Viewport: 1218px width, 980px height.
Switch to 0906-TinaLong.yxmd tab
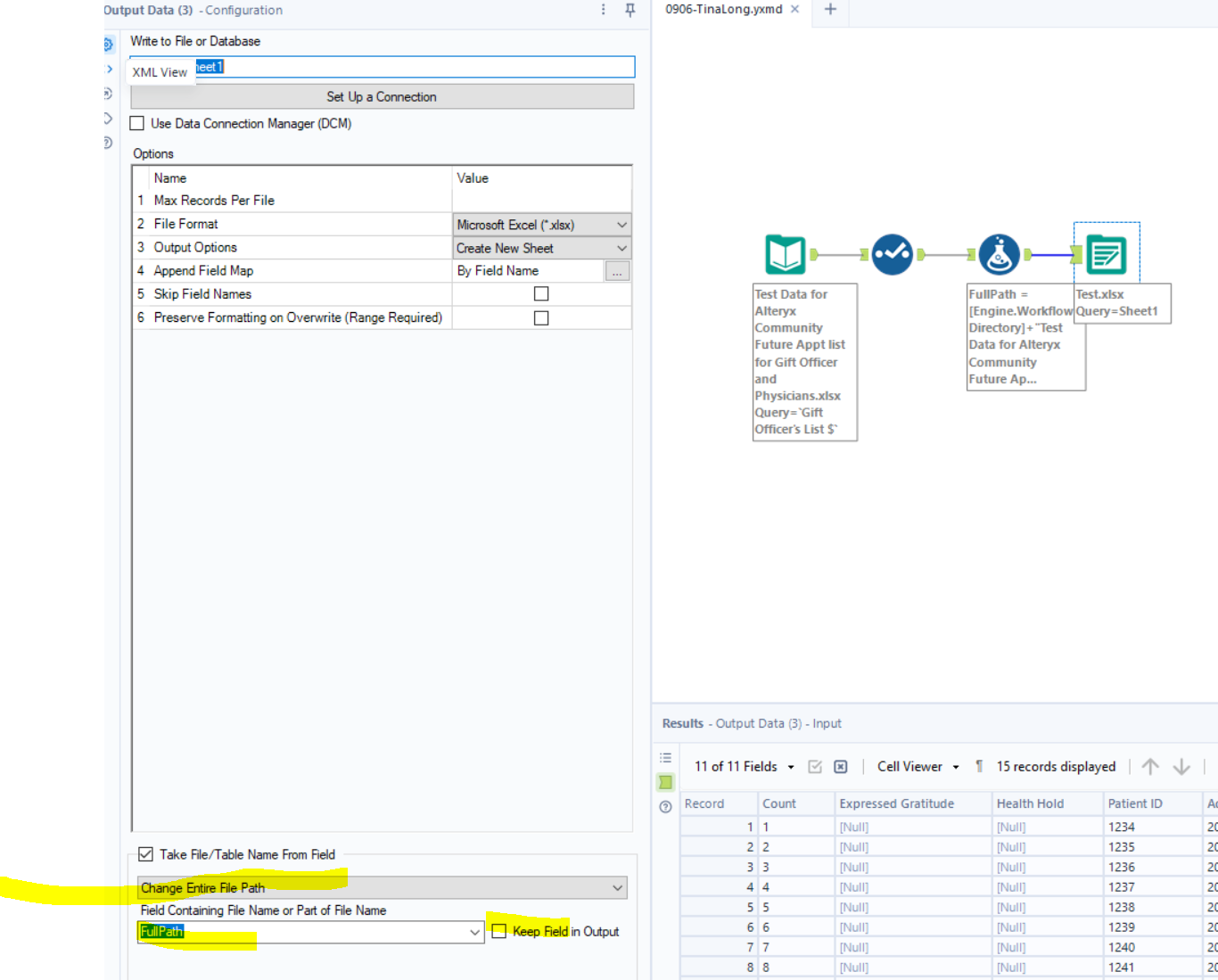tap(723, 10)
